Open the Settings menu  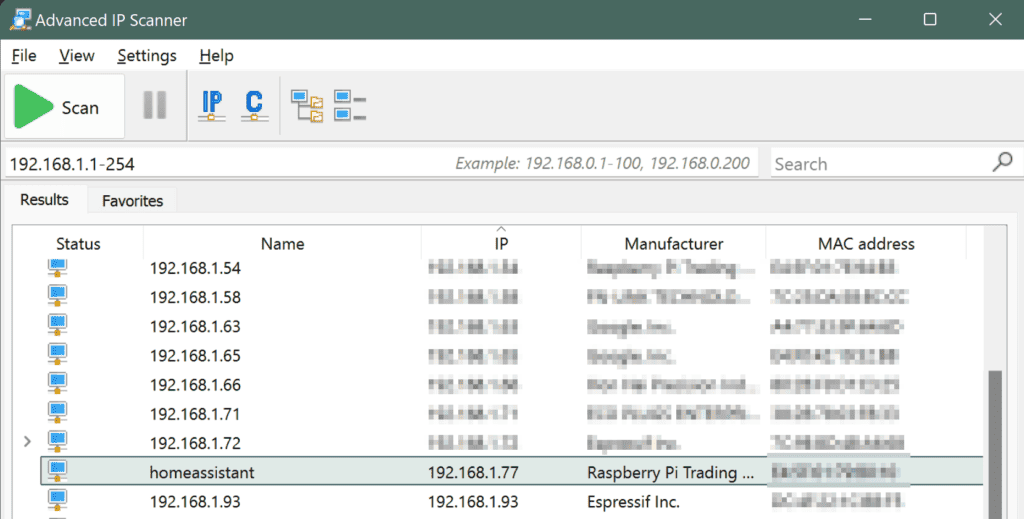pos(147,56)
